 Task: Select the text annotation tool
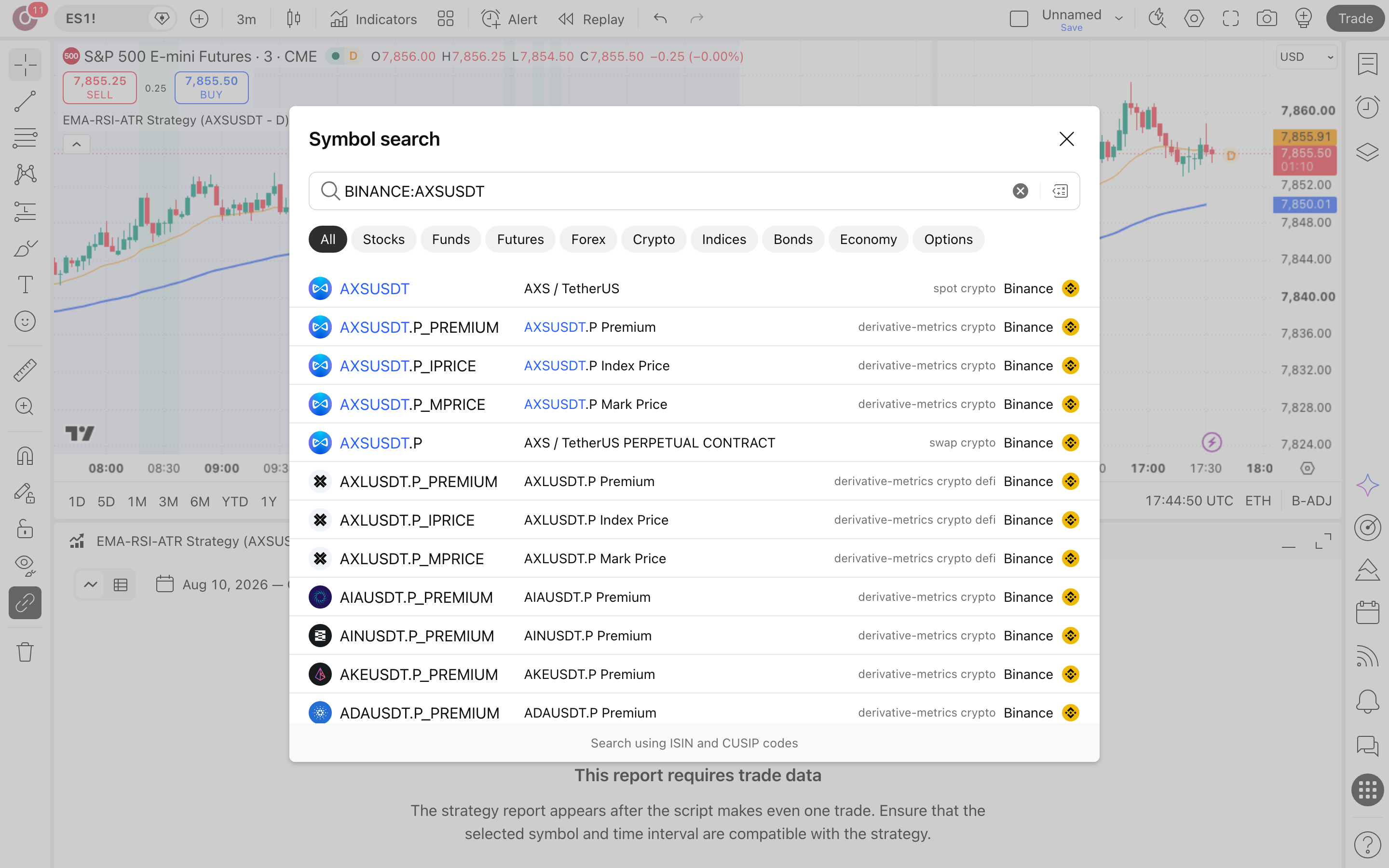point(25,285)
